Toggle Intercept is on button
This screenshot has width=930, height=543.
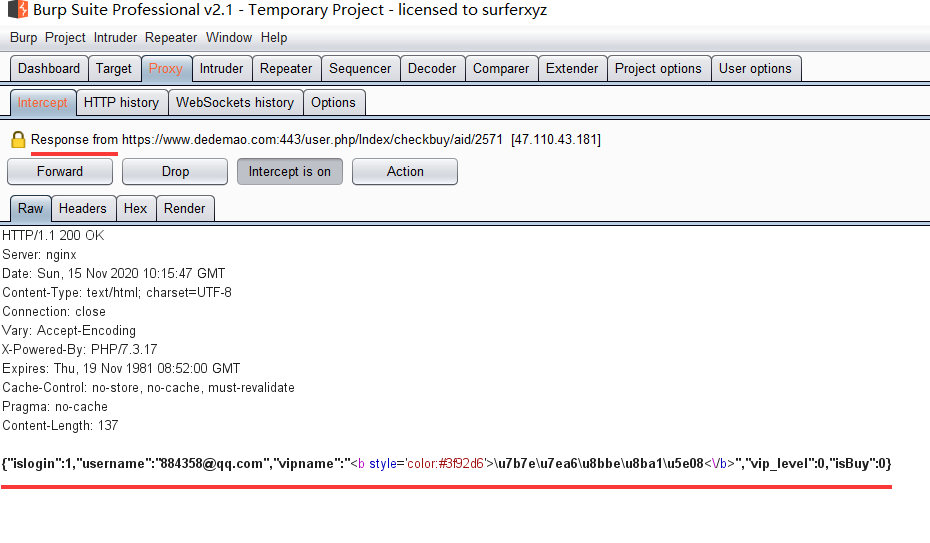[289, 171]
